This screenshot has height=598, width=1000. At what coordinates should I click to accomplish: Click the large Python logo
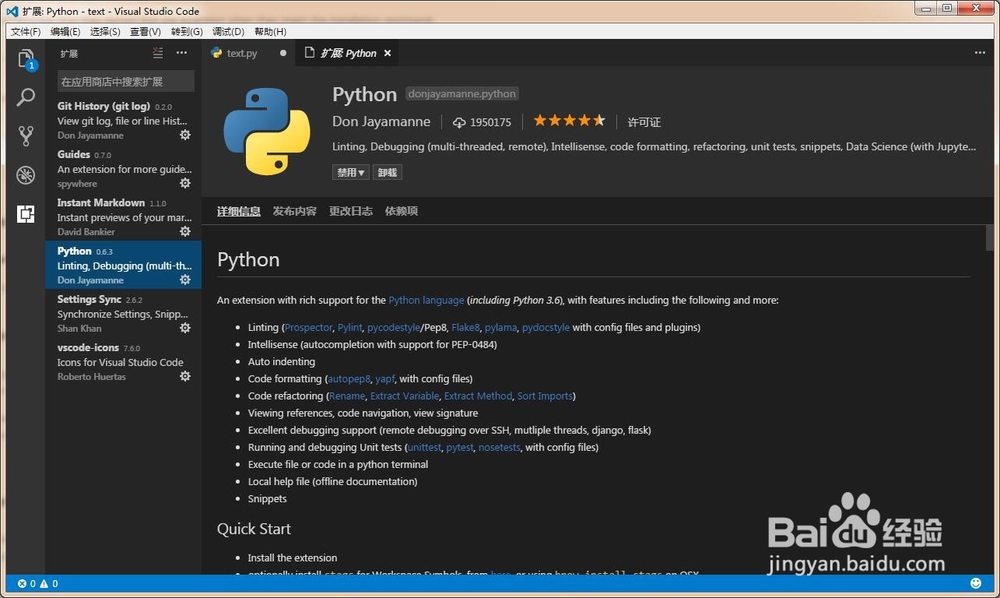coord(267,132)
